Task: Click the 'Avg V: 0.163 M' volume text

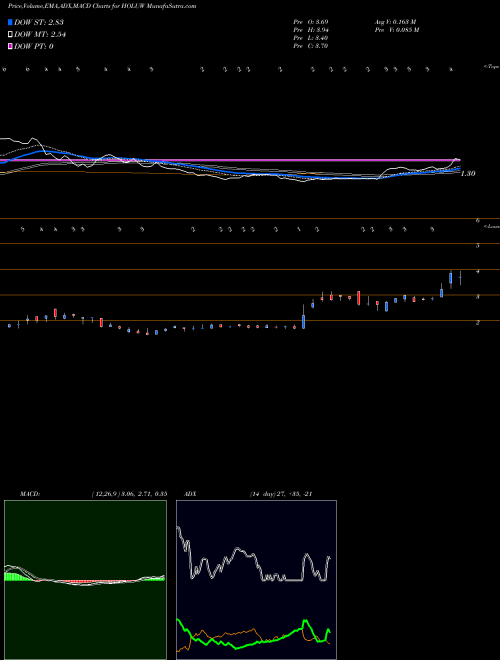Action: (x=395, y=22)
